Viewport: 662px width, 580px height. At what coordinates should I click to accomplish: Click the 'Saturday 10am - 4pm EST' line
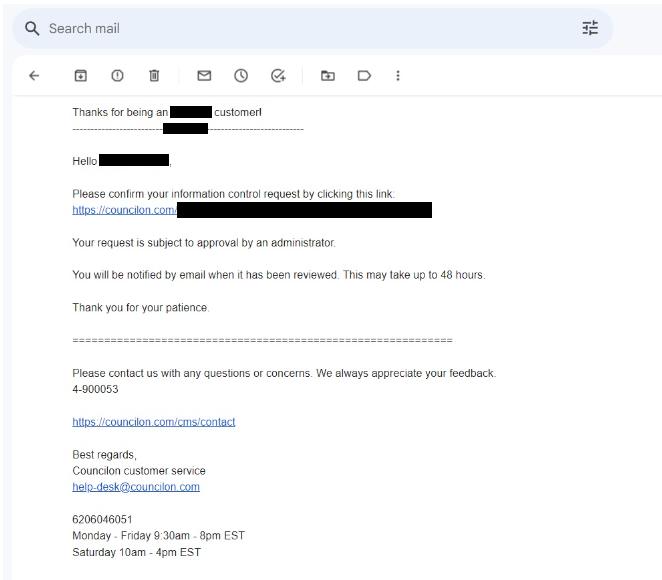136,552
